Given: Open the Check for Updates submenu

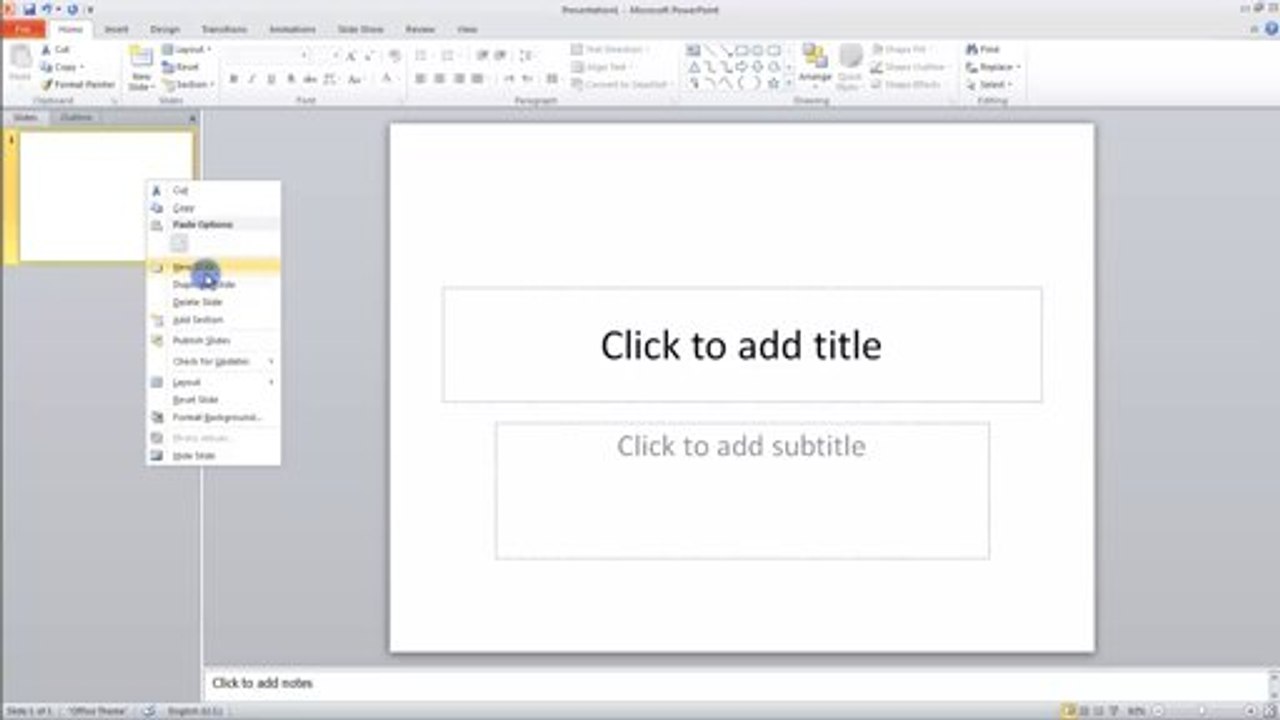Looking at the screenshot, I should pos(213,361).
